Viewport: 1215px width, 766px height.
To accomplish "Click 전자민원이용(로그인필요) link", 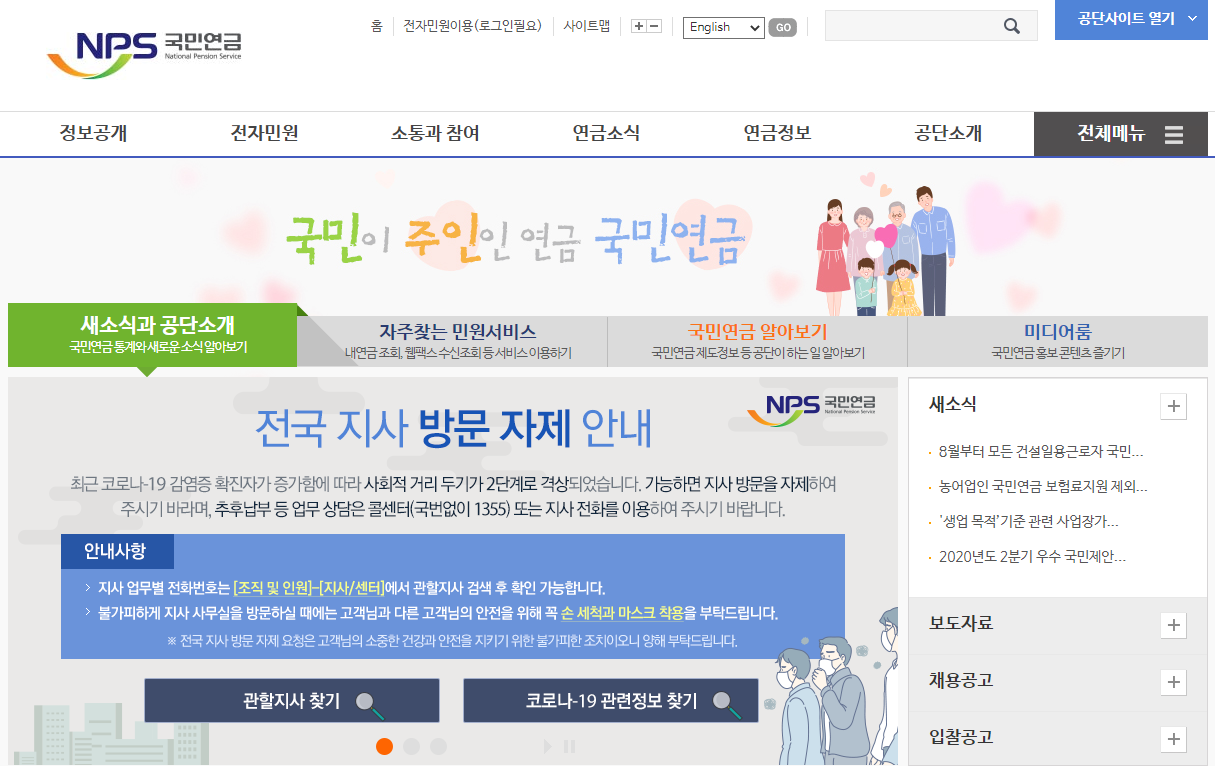I will [473, 26].
